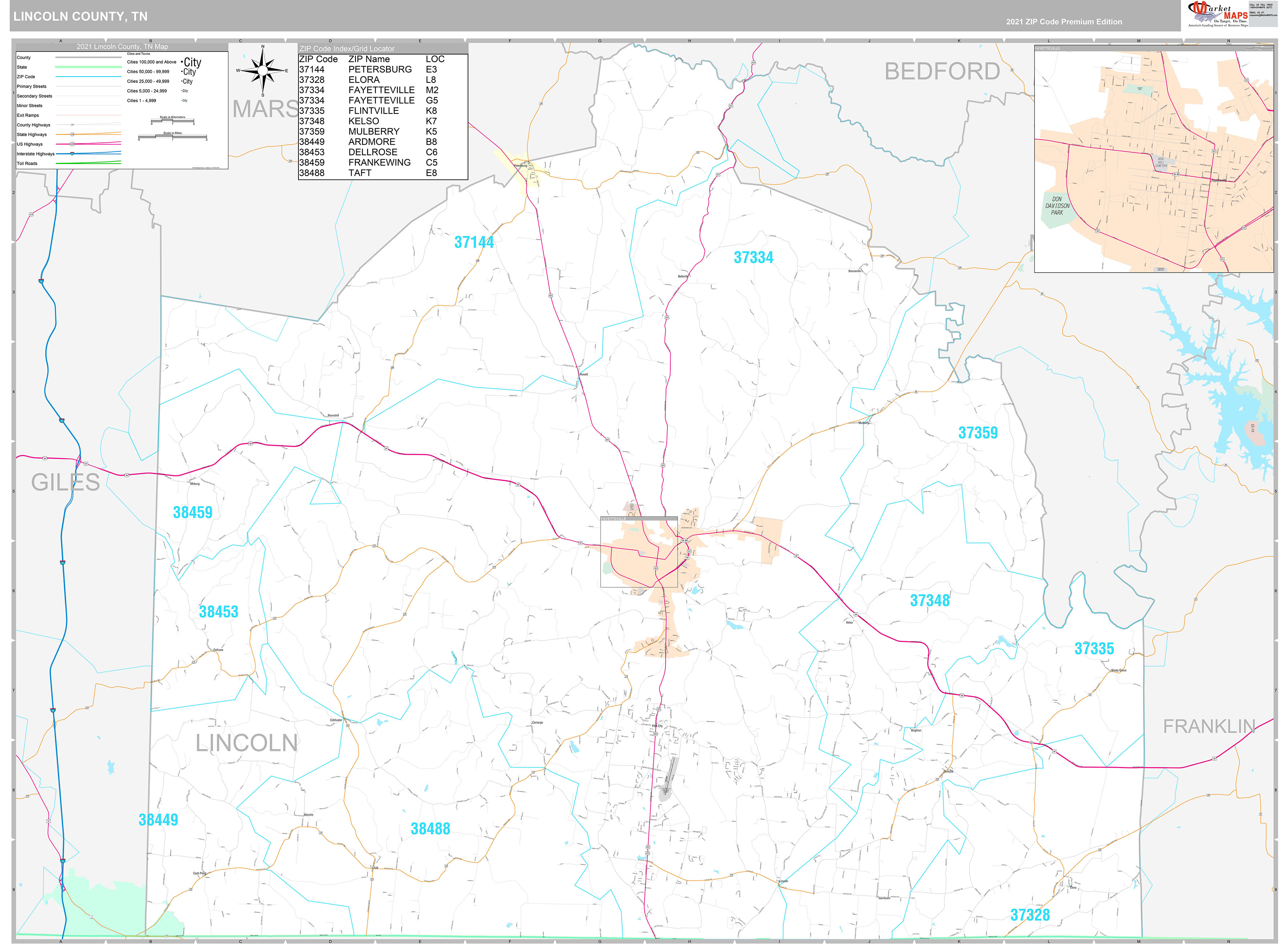This screenshot has height=945, width=1288.
Task: Click the 'Secondary Streets' legend entry
Action: pos(34,96)
